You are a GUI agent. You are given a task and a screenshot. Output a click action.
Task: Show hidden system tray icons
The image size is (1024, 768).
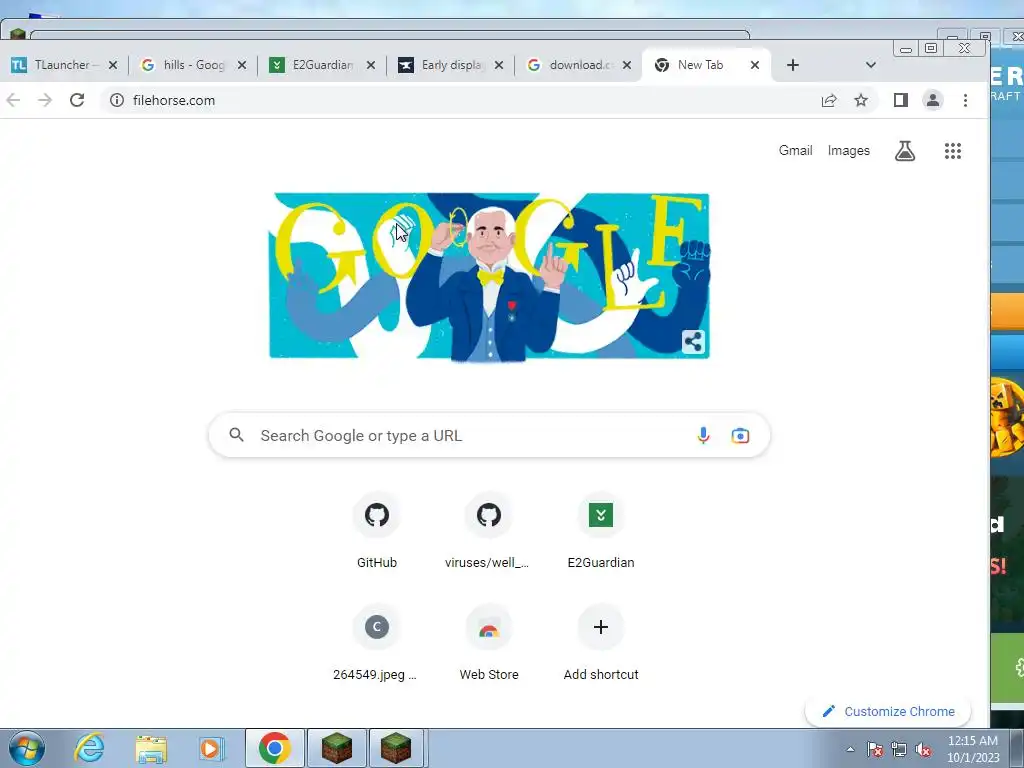850,749
